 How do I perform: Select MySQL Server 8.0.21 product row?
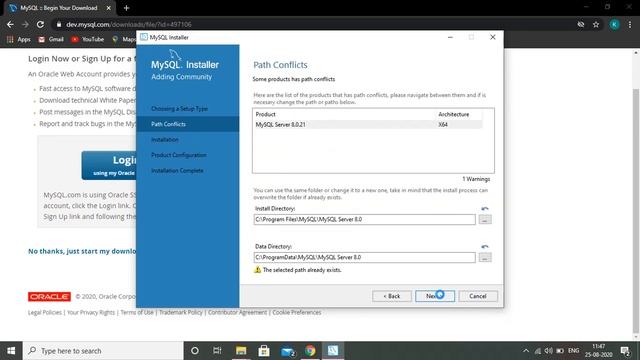pyautogui.click(x=369, y=124)
